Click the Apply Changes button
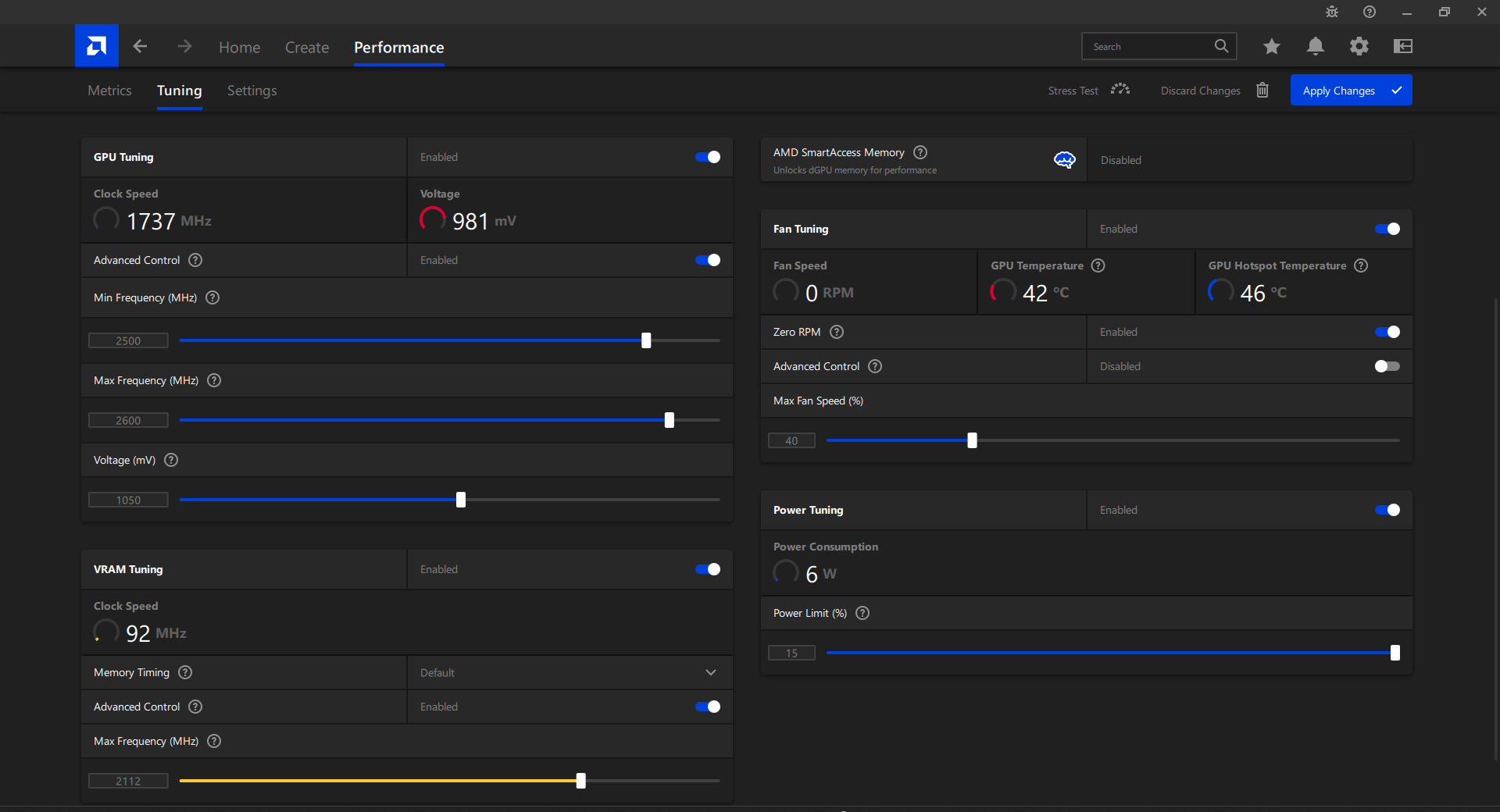Viewport: 1500px width, 812px height. 1350,91
